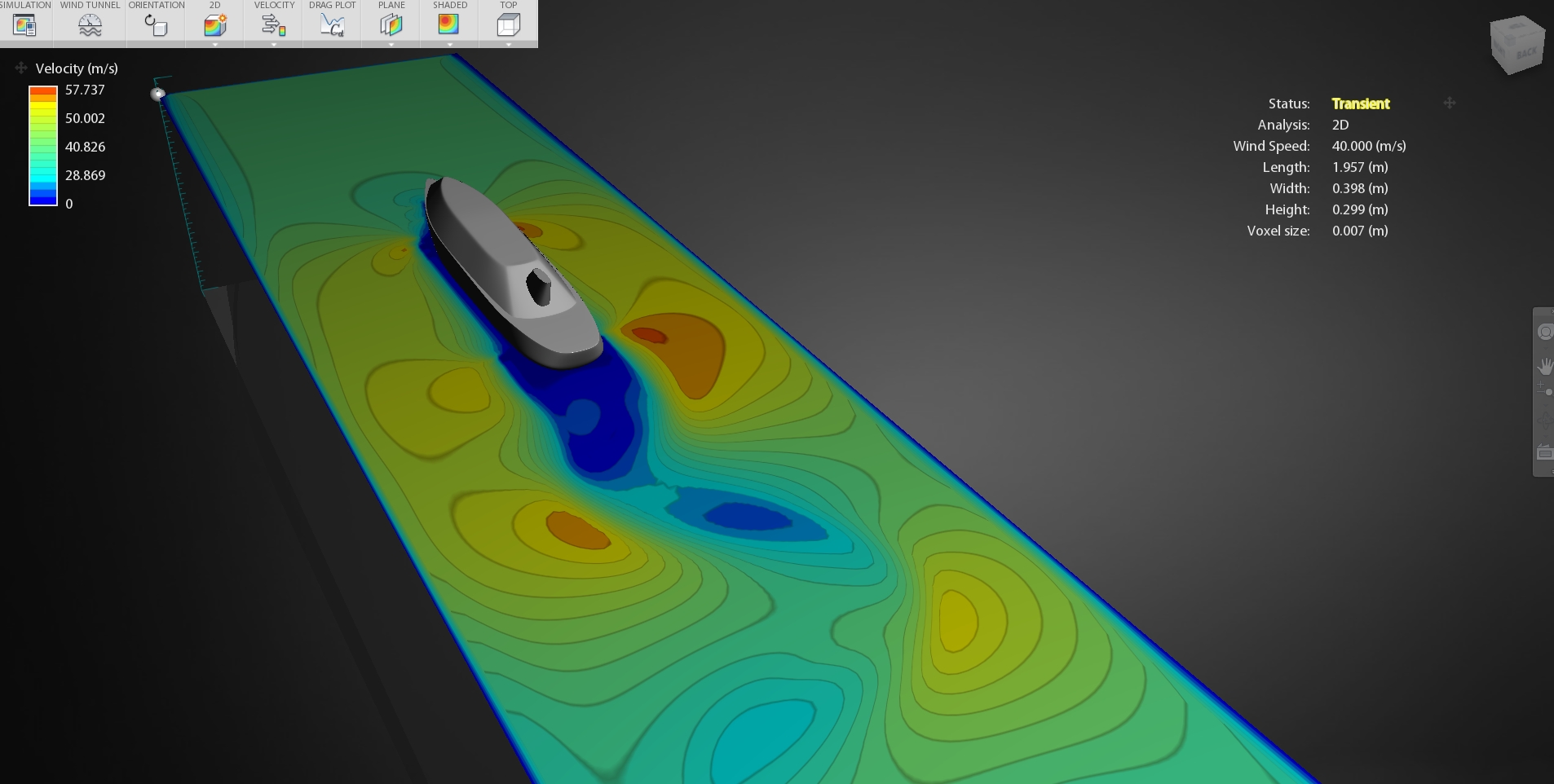
Task: Click the Simulation toolbar label
Action: 25,5
